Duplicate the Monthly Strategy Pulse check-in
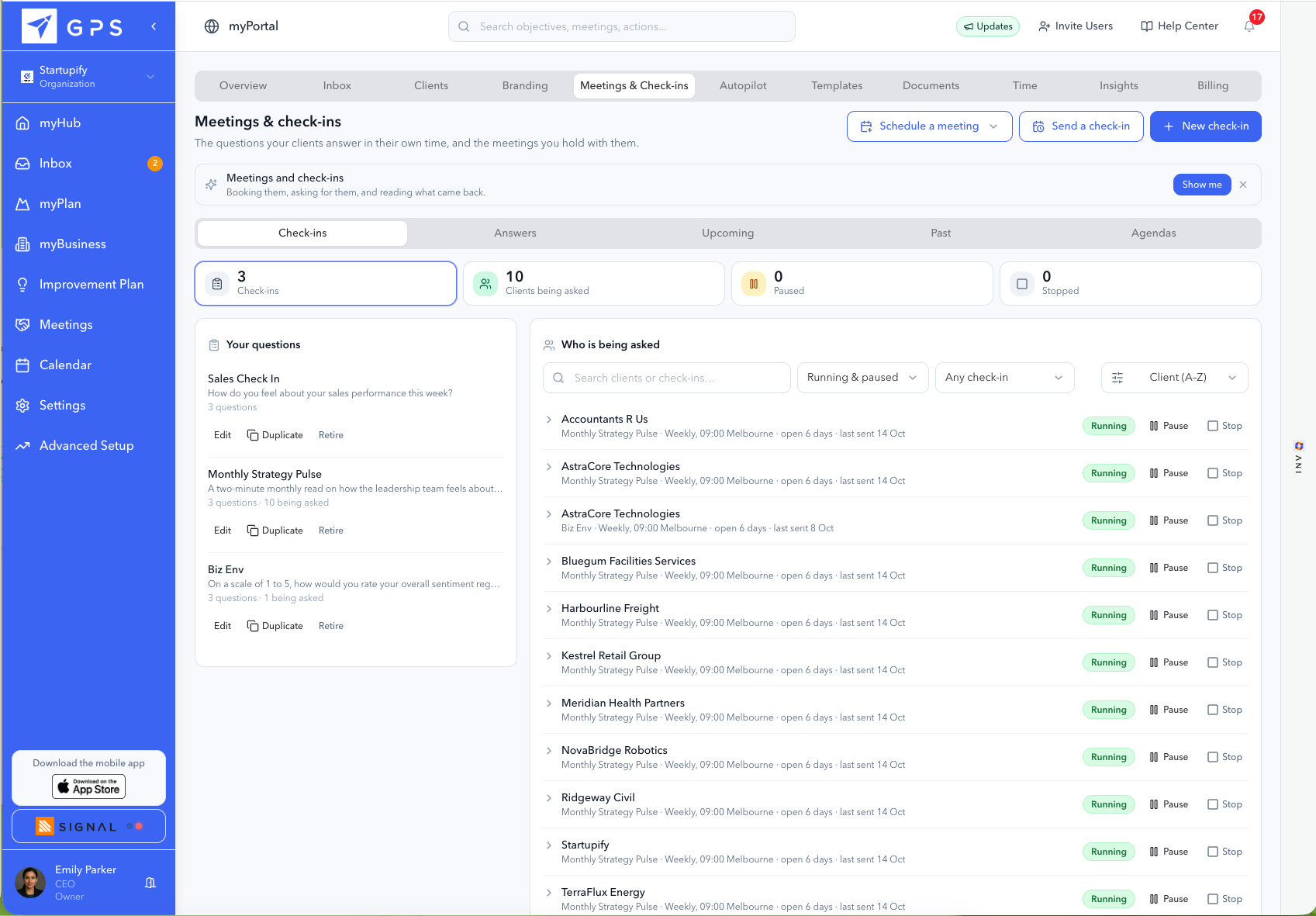Viewport: 1316px width, 916px height. [275, 531]
